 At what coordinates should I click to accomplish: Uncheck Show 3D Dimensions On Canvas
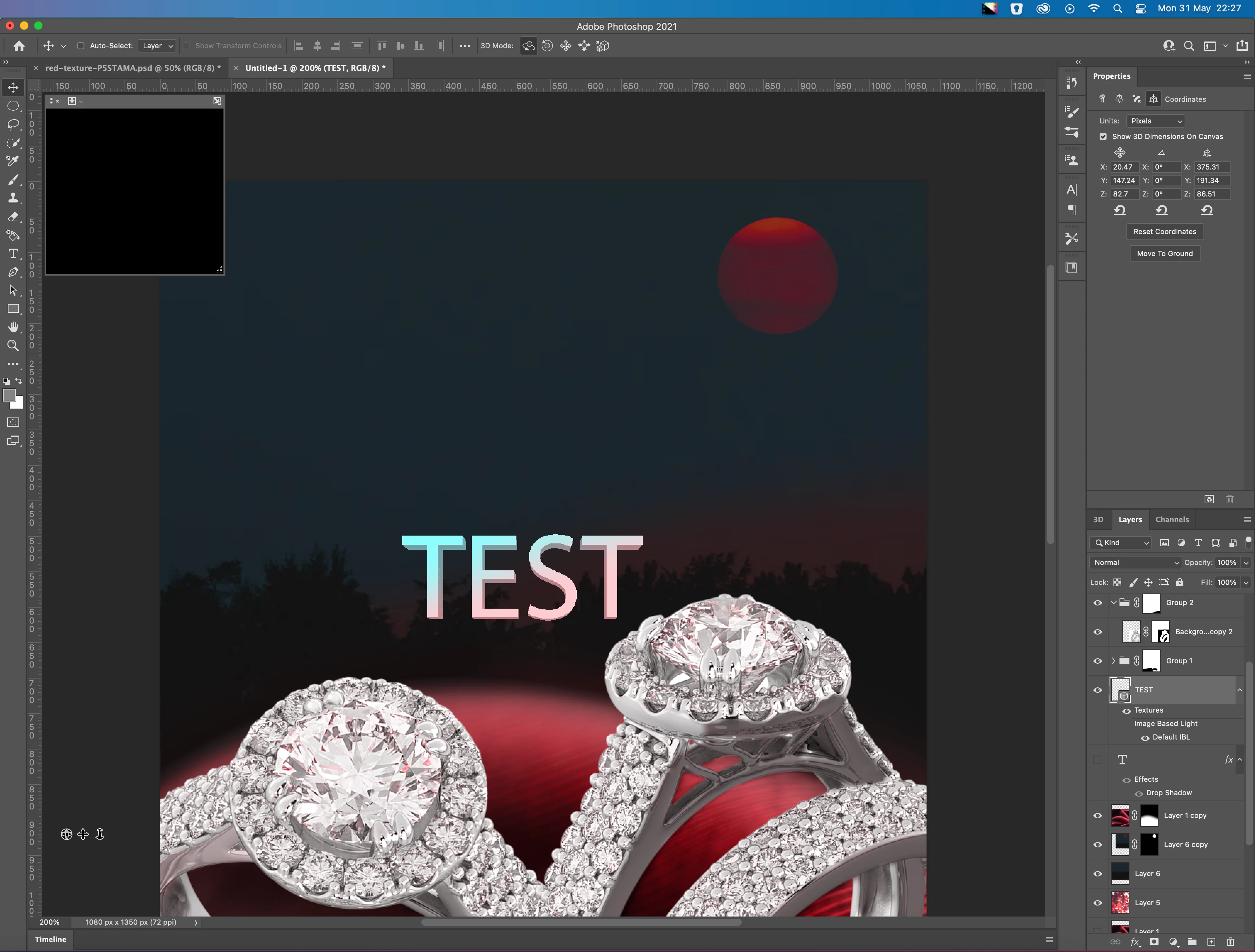click(1103, 137)
